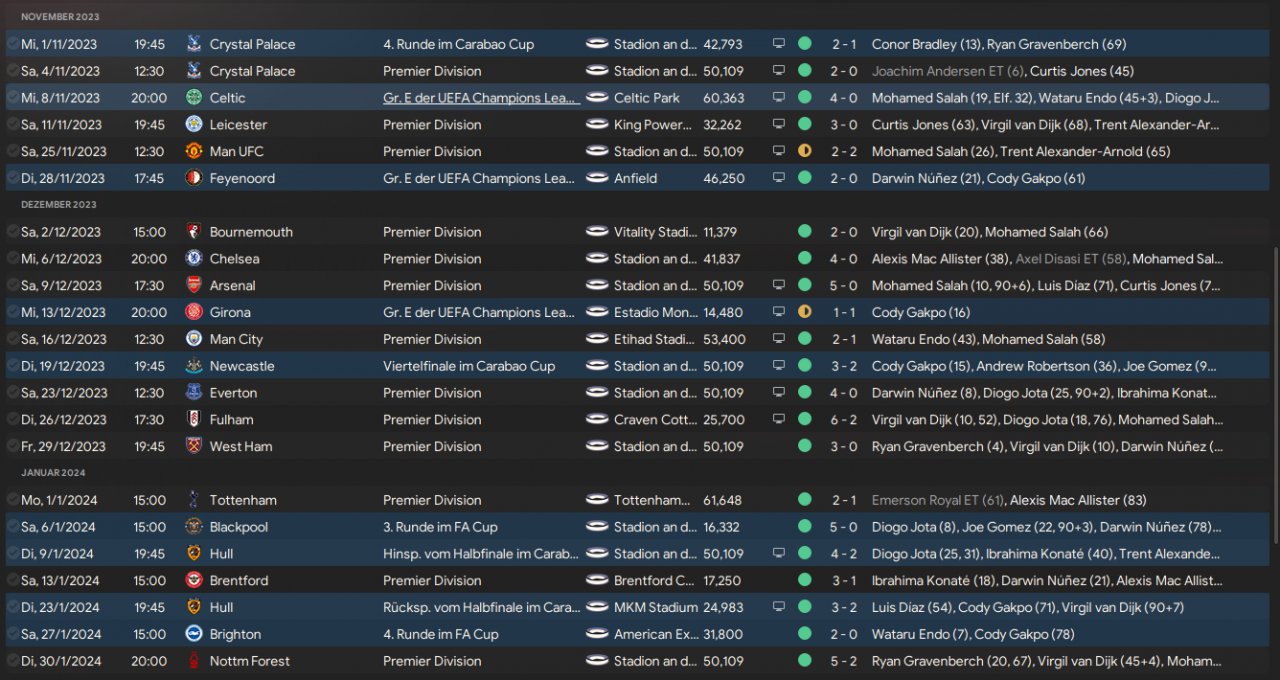Click the green win indicator on Fulham row
This screenshot has width=1280, height=680.
point(805,420)
